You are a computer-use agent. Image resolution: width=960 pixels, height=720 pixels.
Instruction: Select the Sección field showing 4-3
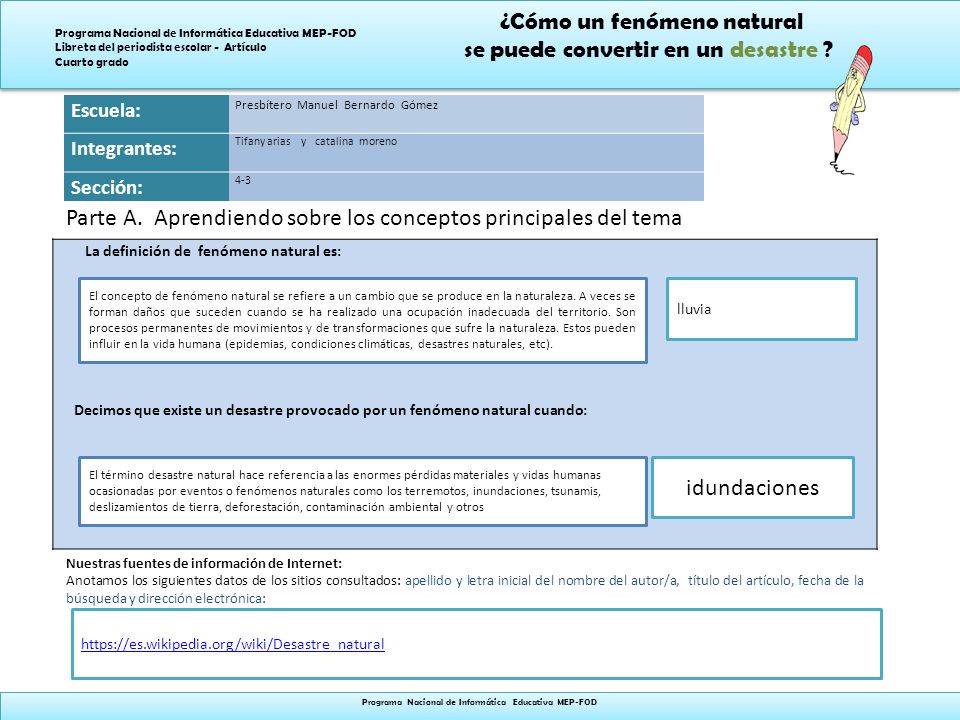coord(466,187)
